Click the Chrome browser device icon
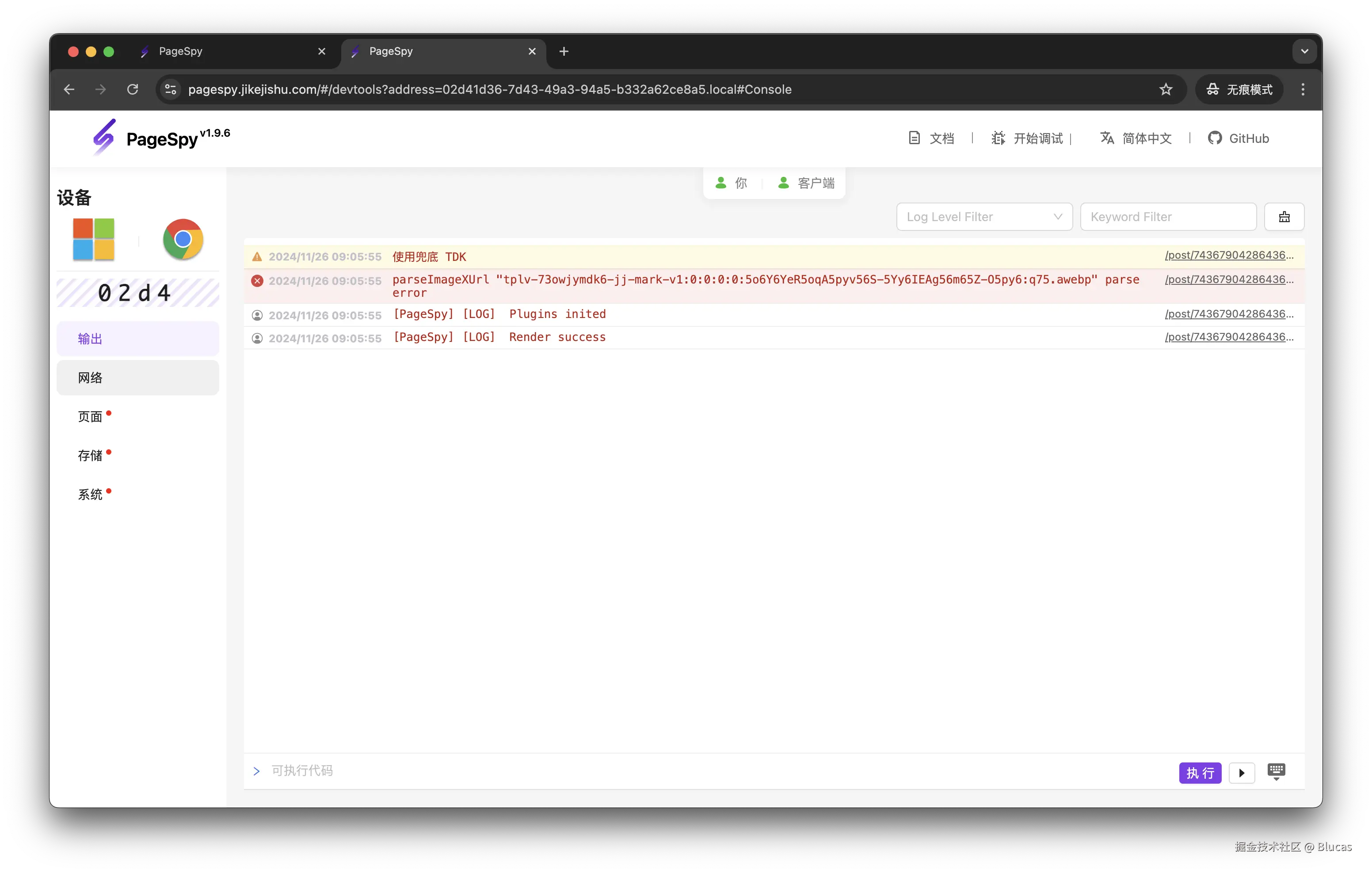The image size is (1372, 873). [183, 240]
